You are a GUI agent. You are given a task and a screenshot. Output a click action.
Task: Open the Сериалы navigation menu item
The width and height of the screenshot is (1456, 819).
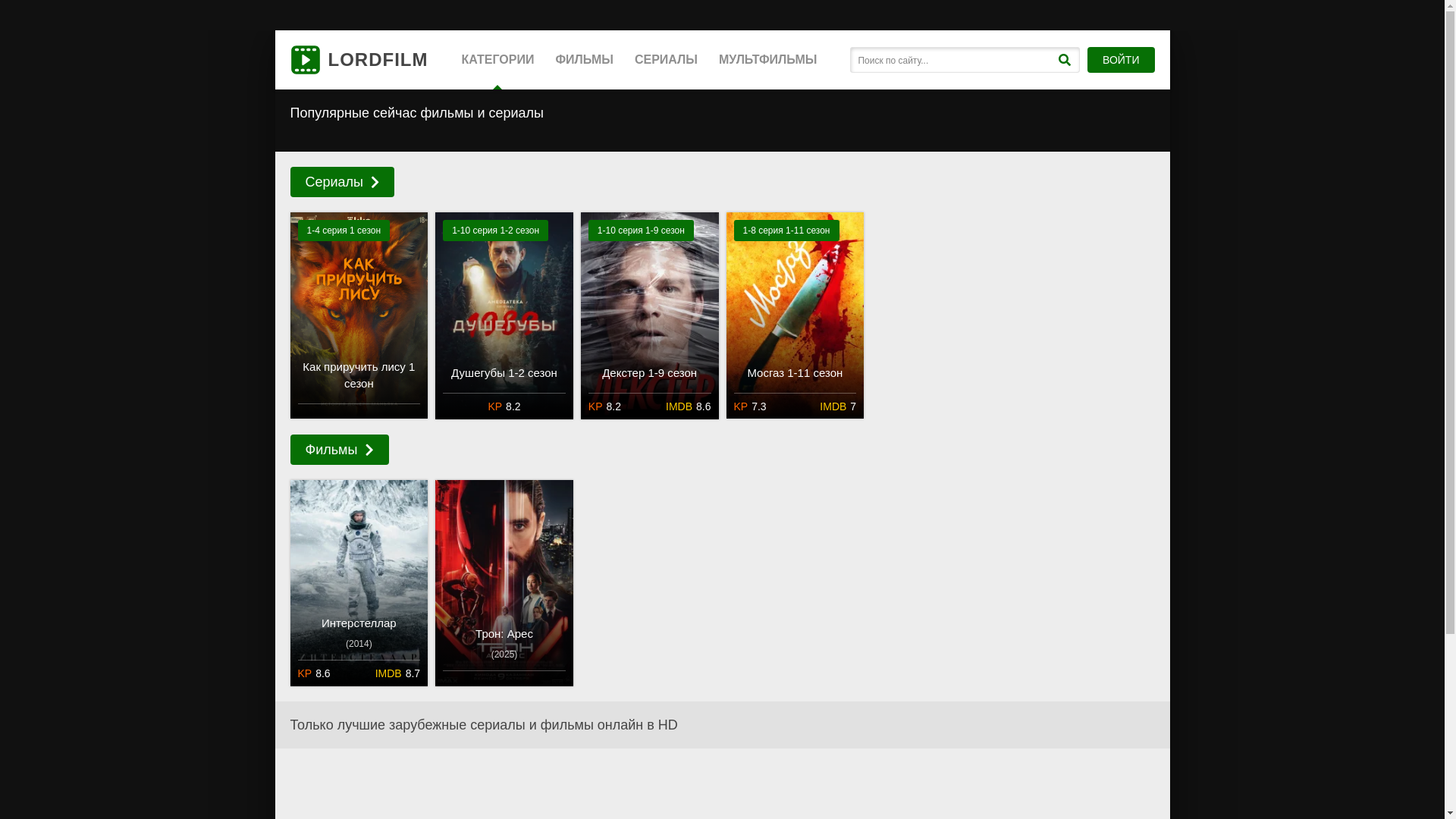click(x=666, y=60)
